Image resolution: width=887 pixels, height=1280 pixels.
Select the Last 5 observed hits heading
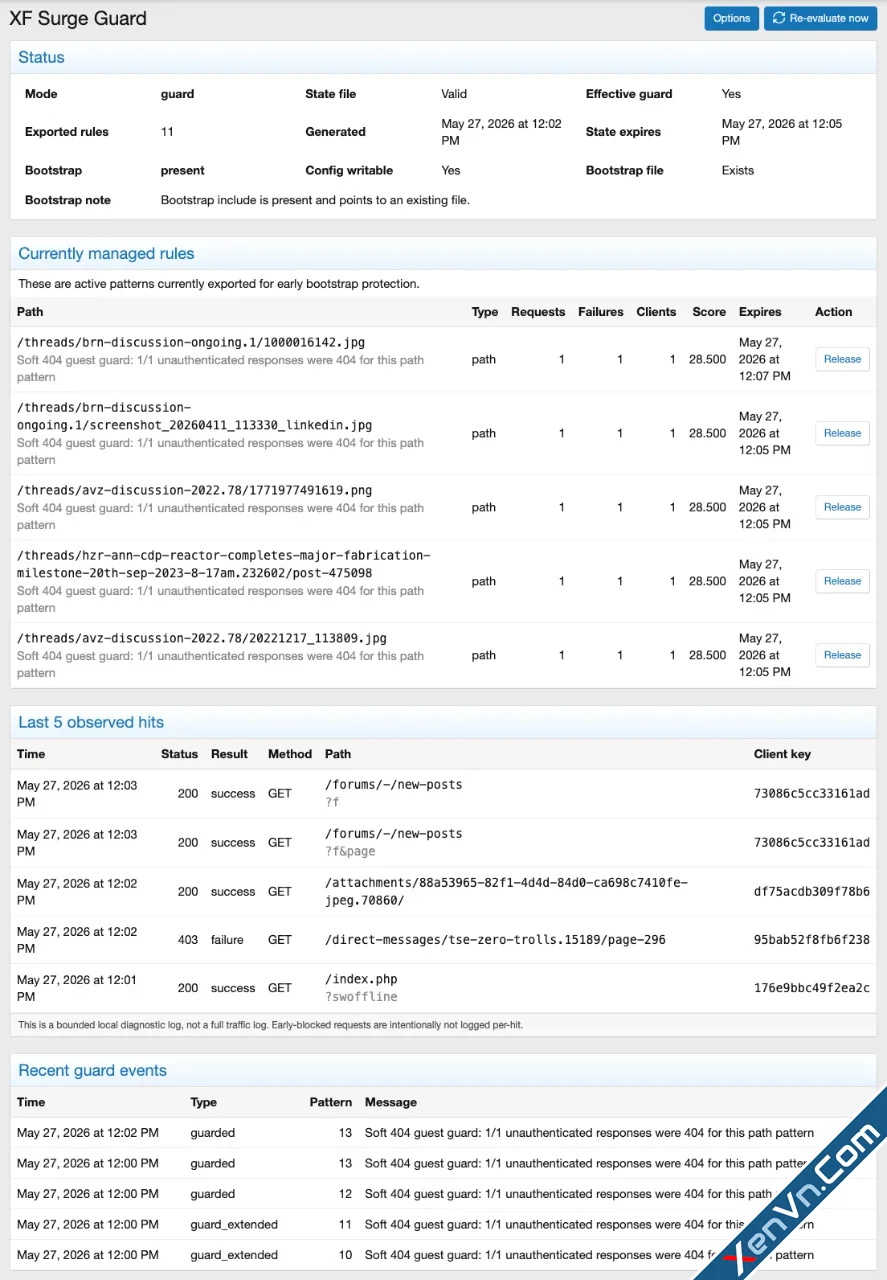(91, 722)
